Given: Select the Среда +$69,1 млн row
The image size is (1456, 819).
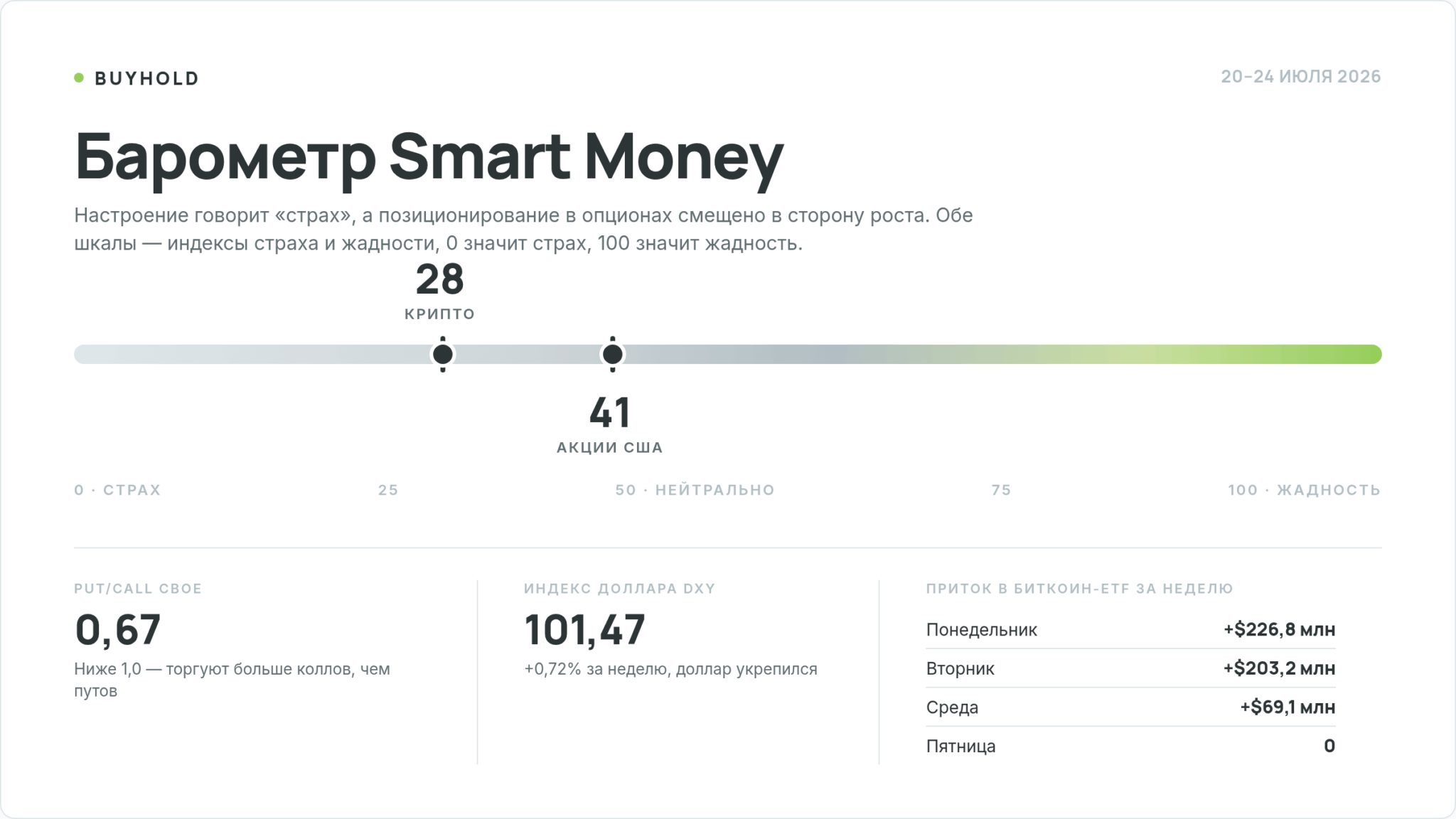Looking at the screenshot, I should (1130, 707).
